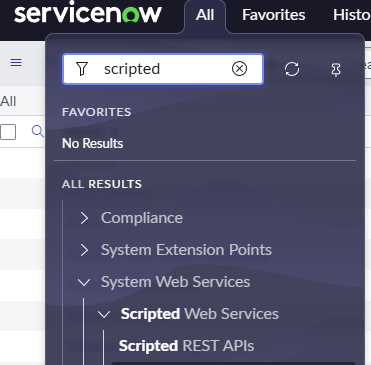Collapse the Scripted Web Services chevron
Viewport: 371px width, 365px height.
tap(104, 314)
